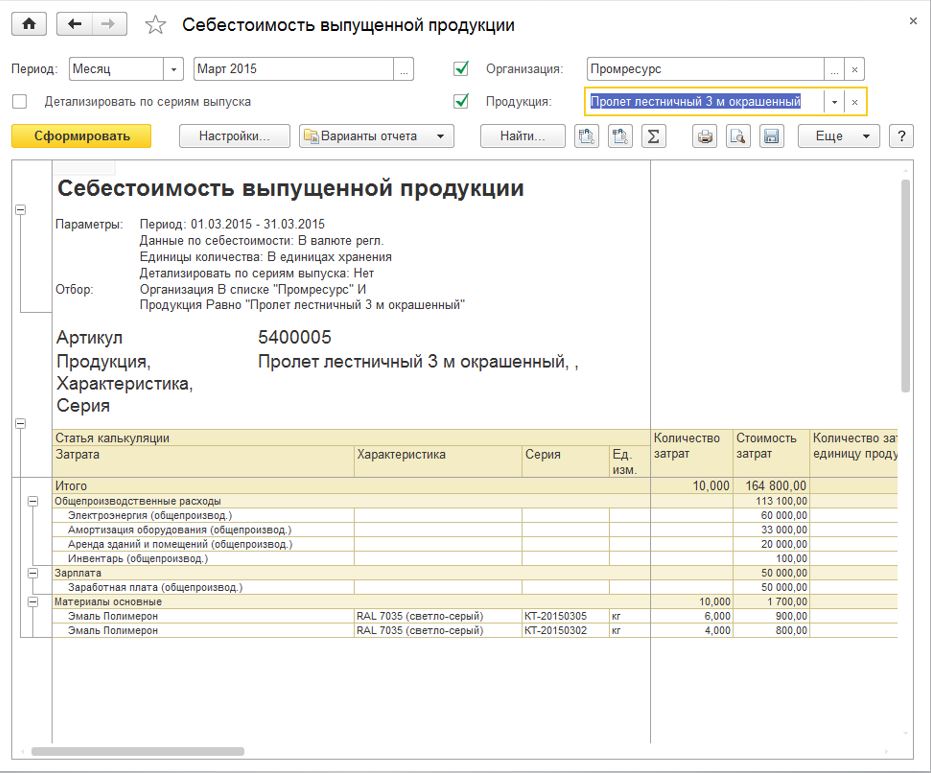Open selection dialog for Организация field
Image resolution: width=931 pixels, height=773 pixels.
click(834, 69)
